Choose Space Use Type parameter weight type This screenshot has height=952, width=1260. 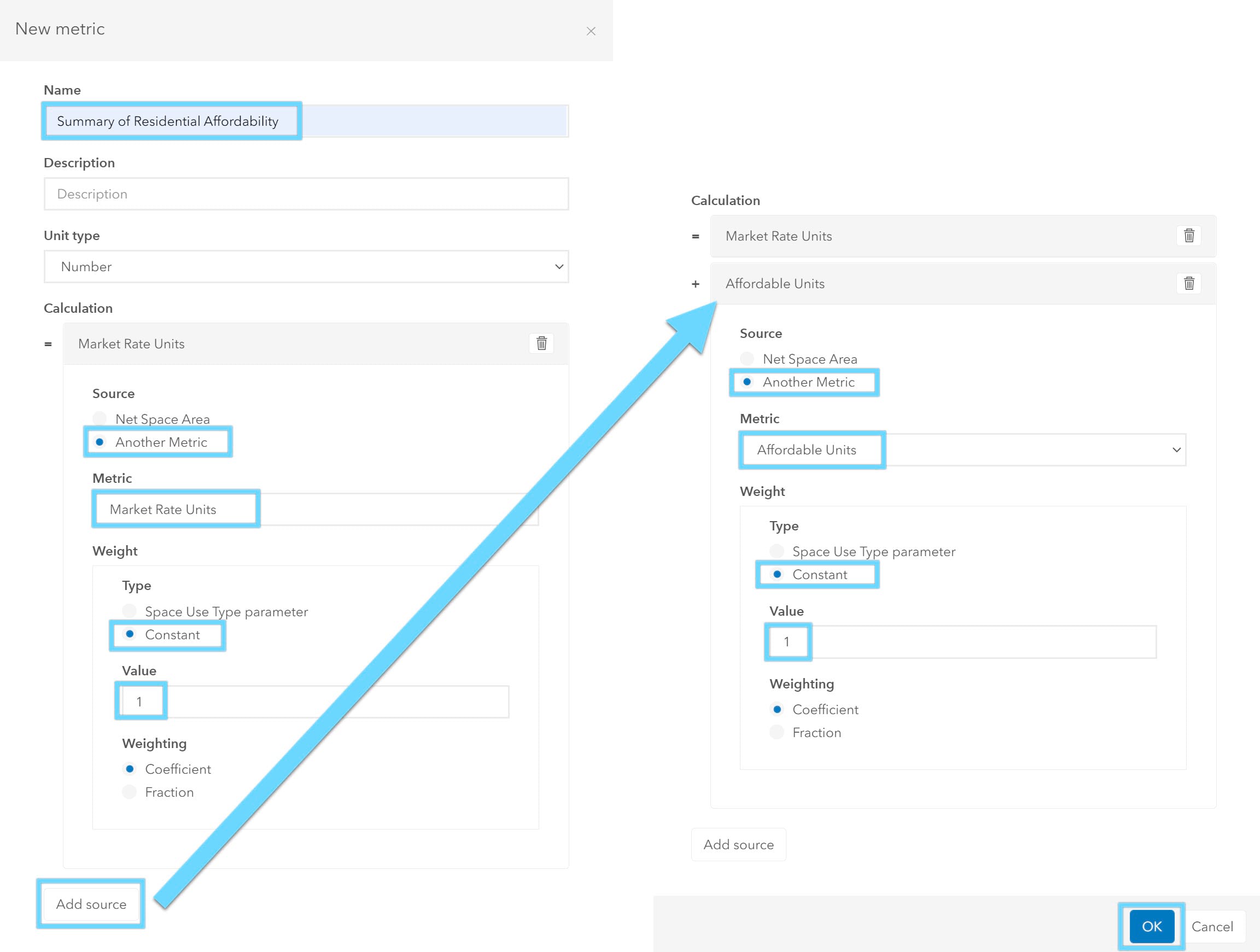130,611
